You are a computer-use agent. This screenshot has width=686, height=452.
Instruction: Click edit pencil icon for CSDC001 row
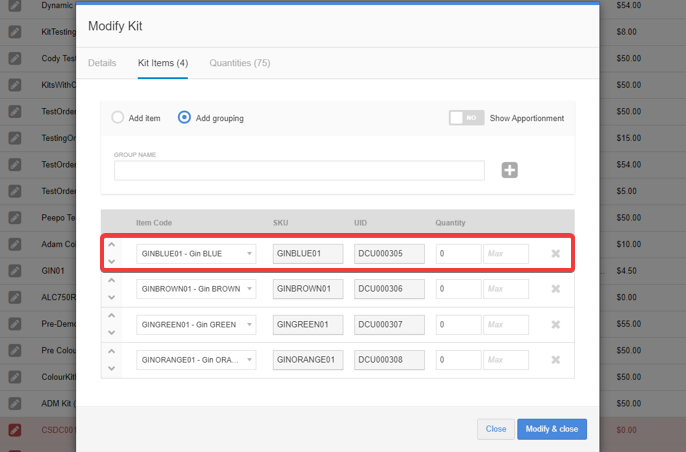(15, 430)
